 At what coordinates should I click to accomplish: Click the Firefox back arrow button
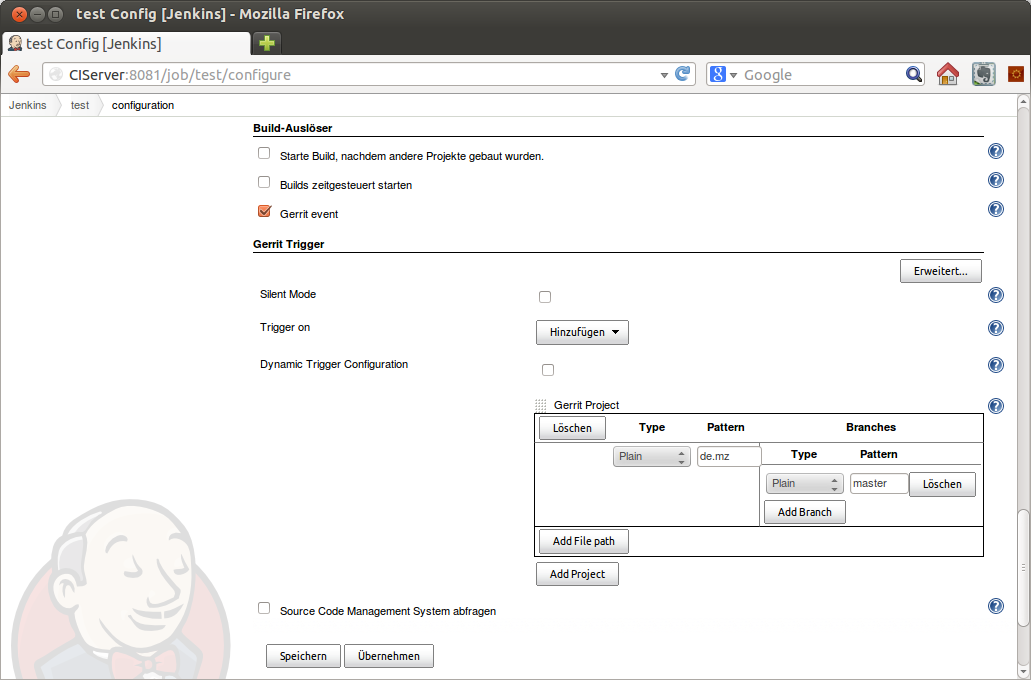pos(19,74)
